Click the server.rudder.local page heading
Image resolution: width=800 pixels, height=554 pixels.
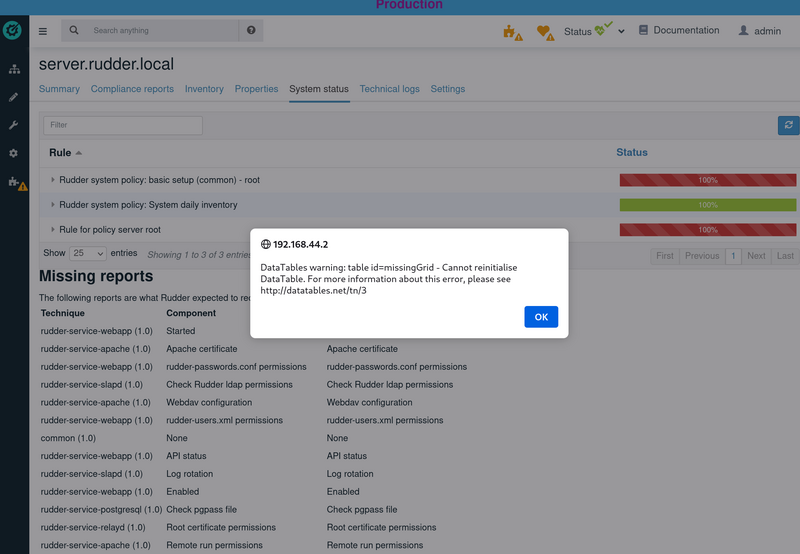pos(106,64)
